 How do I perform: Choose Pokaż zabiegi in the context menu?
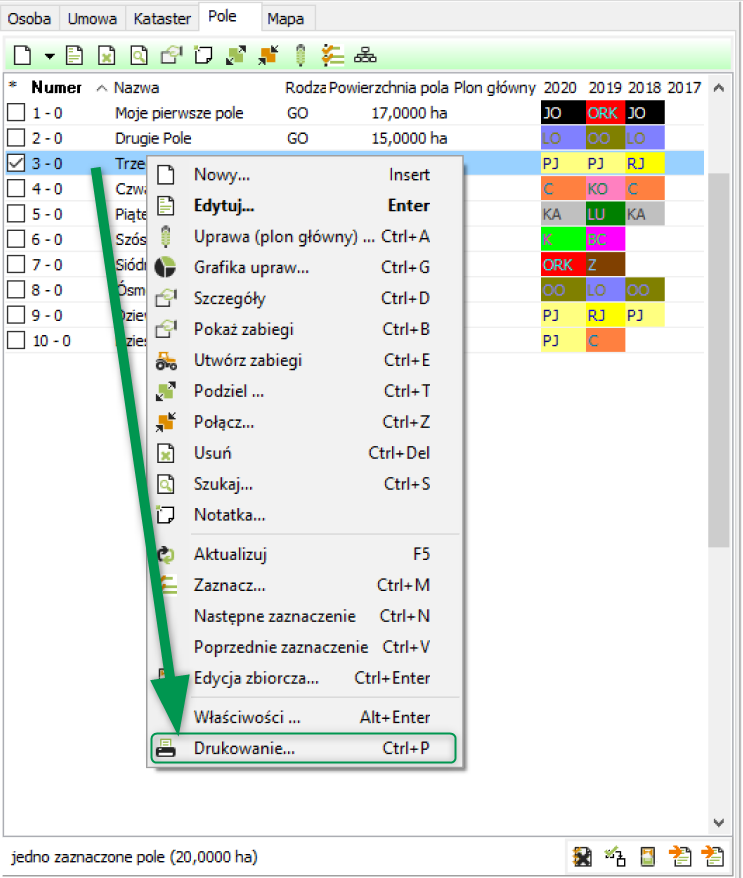coord(305,329)
